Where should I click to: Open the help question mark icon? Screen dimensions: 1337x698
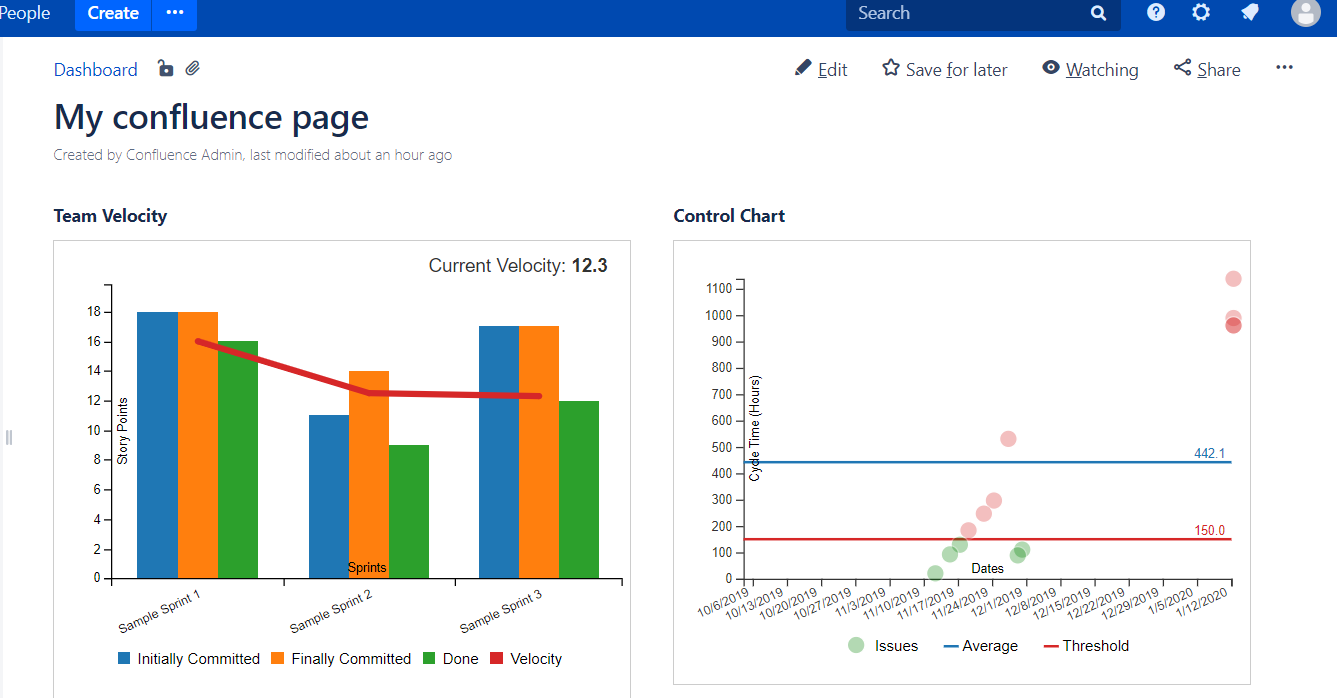(1156, 13)
